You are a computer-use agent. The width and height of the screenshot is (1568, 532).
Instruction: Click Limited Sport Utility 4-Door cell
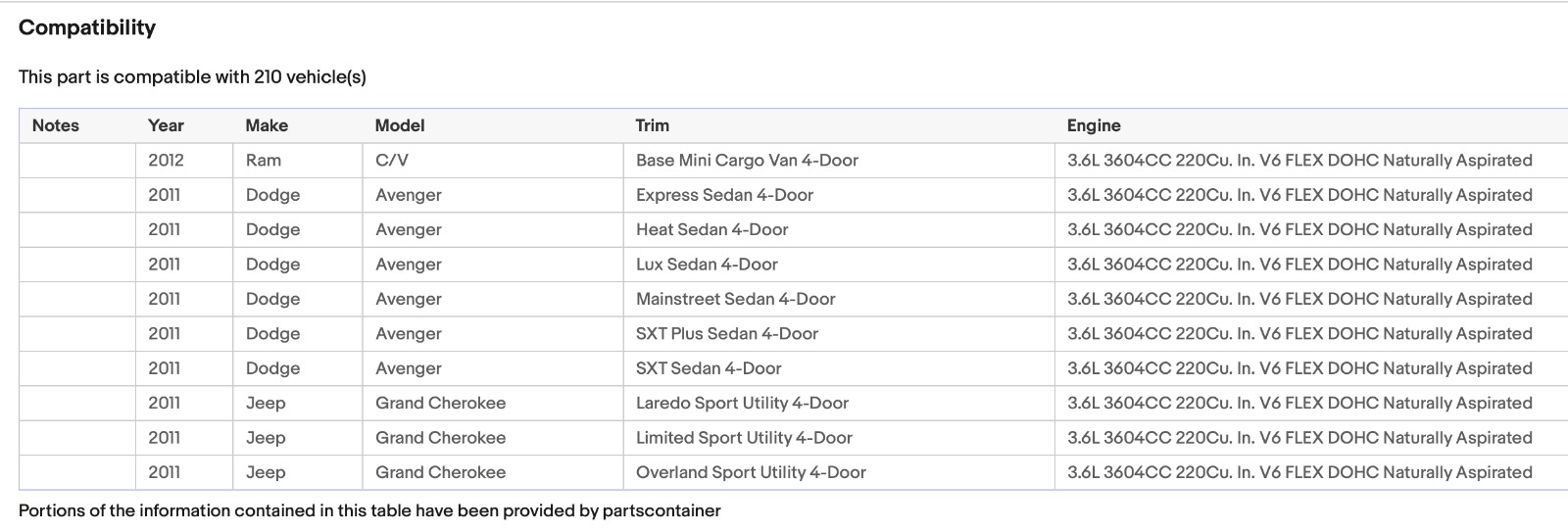839,438
